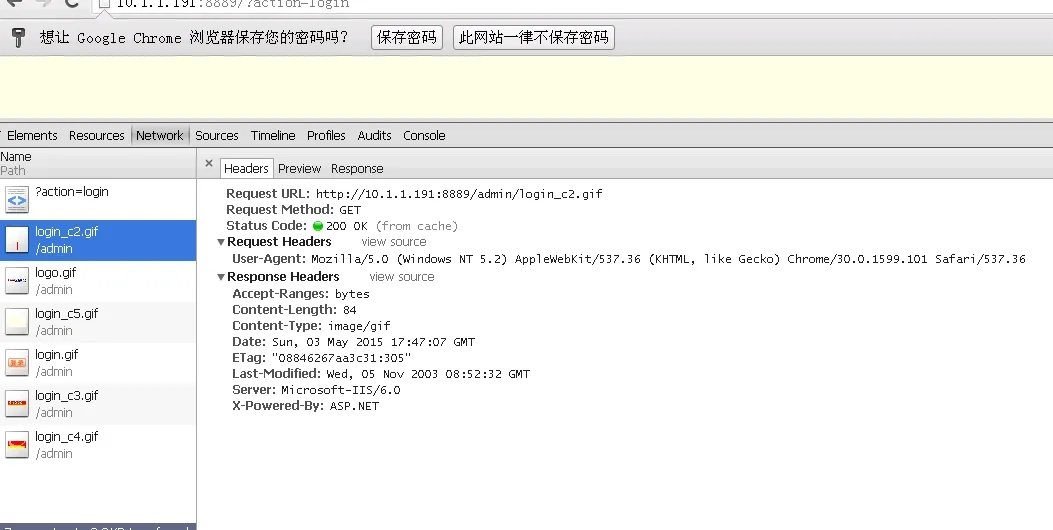The height and width of the screenshot is (530, 1053).
Task: Click the ?action=login document file icon
Action: [17, 200]
